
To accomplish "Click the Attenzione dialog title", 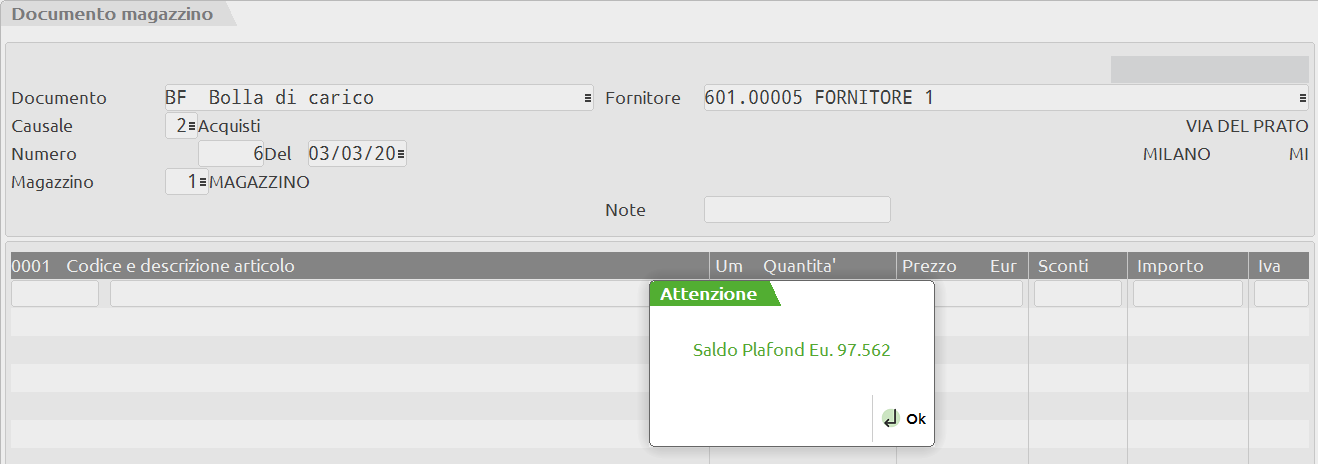I will (x=708, y=294).
